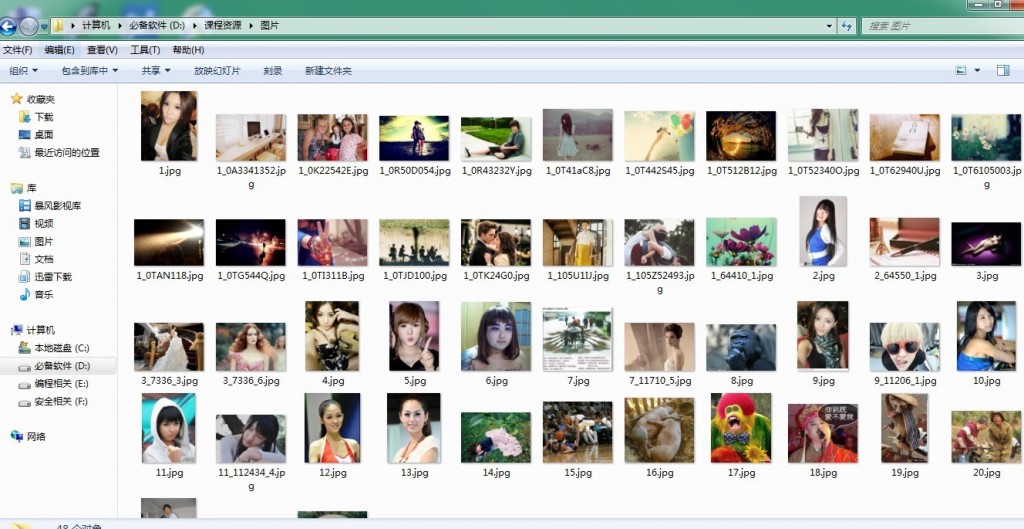The image size is (1024, 529).
Task: Select thumbnail of 17.jpg
Action: point(741,428)
